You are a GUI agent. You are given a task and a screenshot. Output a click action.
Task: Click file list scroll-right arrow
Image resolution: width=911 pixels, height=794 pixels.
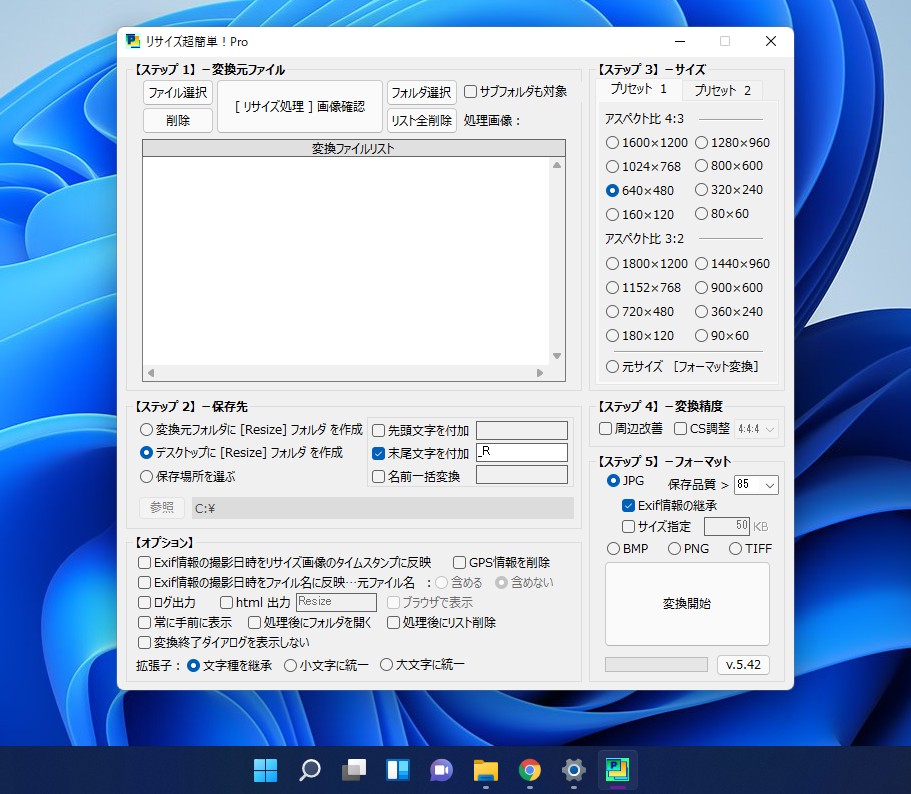540,373
